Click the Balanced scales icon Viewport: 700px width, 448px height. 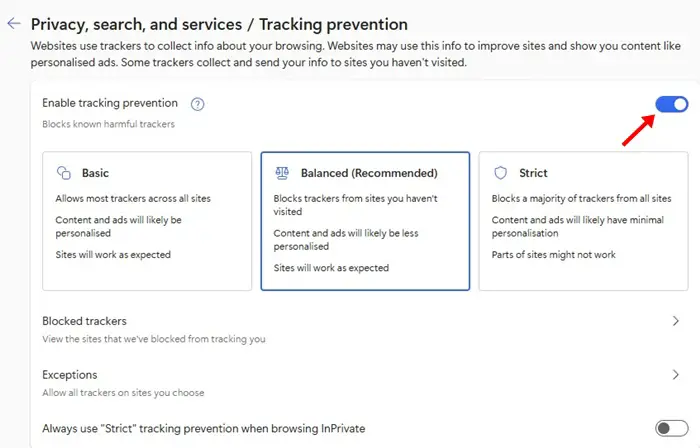click(282, 173)
